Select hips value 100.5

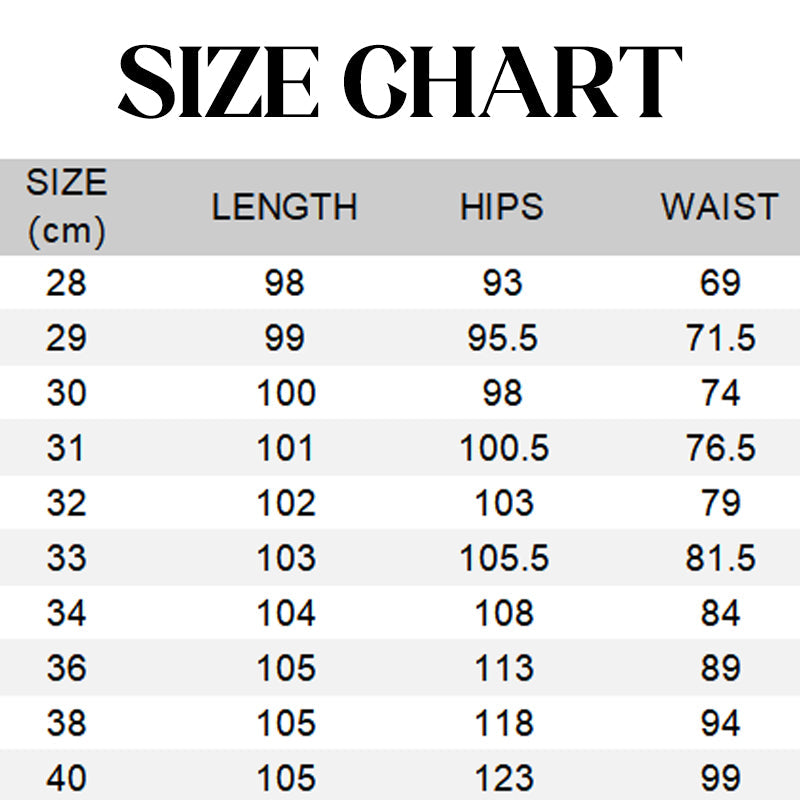coord(504,448)
